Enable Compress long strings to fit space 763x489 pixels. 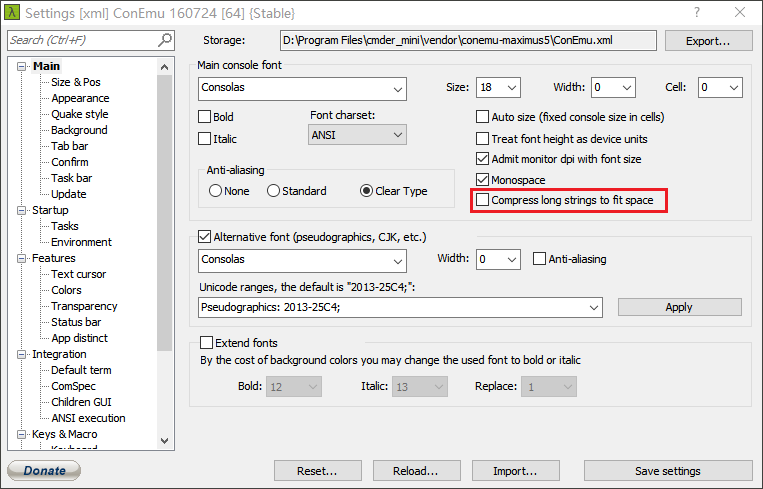pos(482,200)
